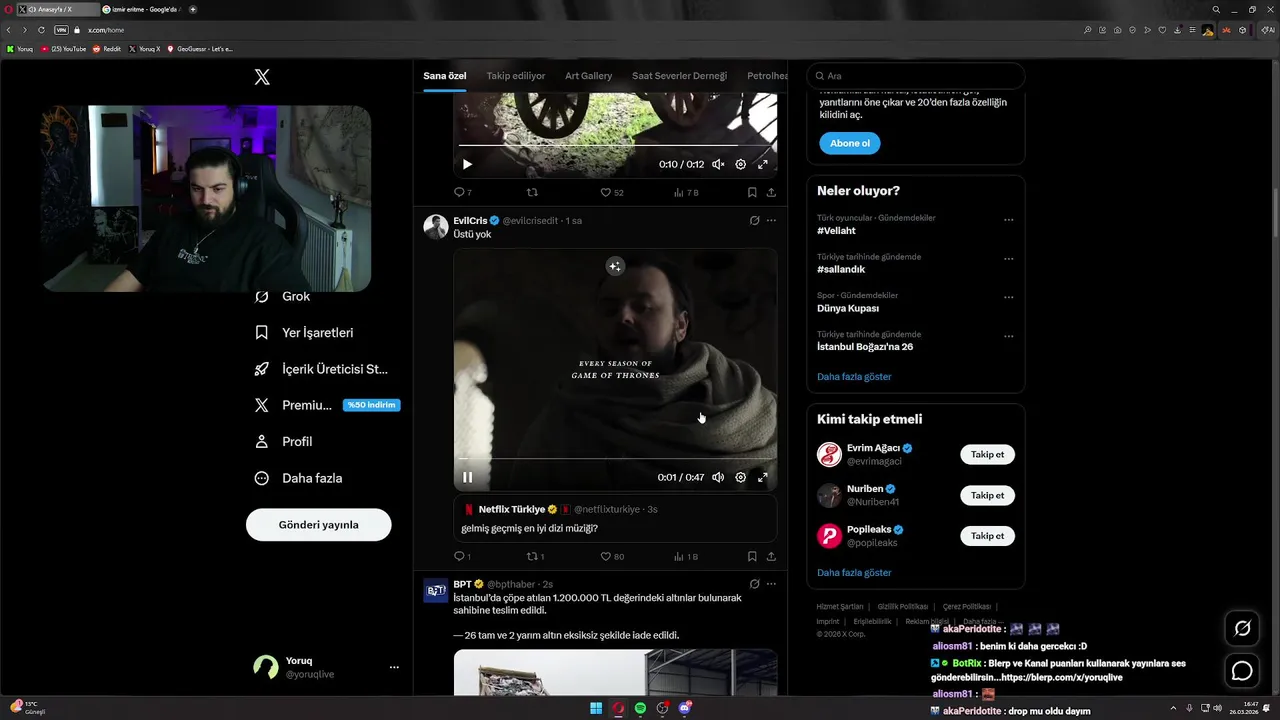Open settings of top video
The height and width of the screenshot is (720, 1280).
[740, 164]
